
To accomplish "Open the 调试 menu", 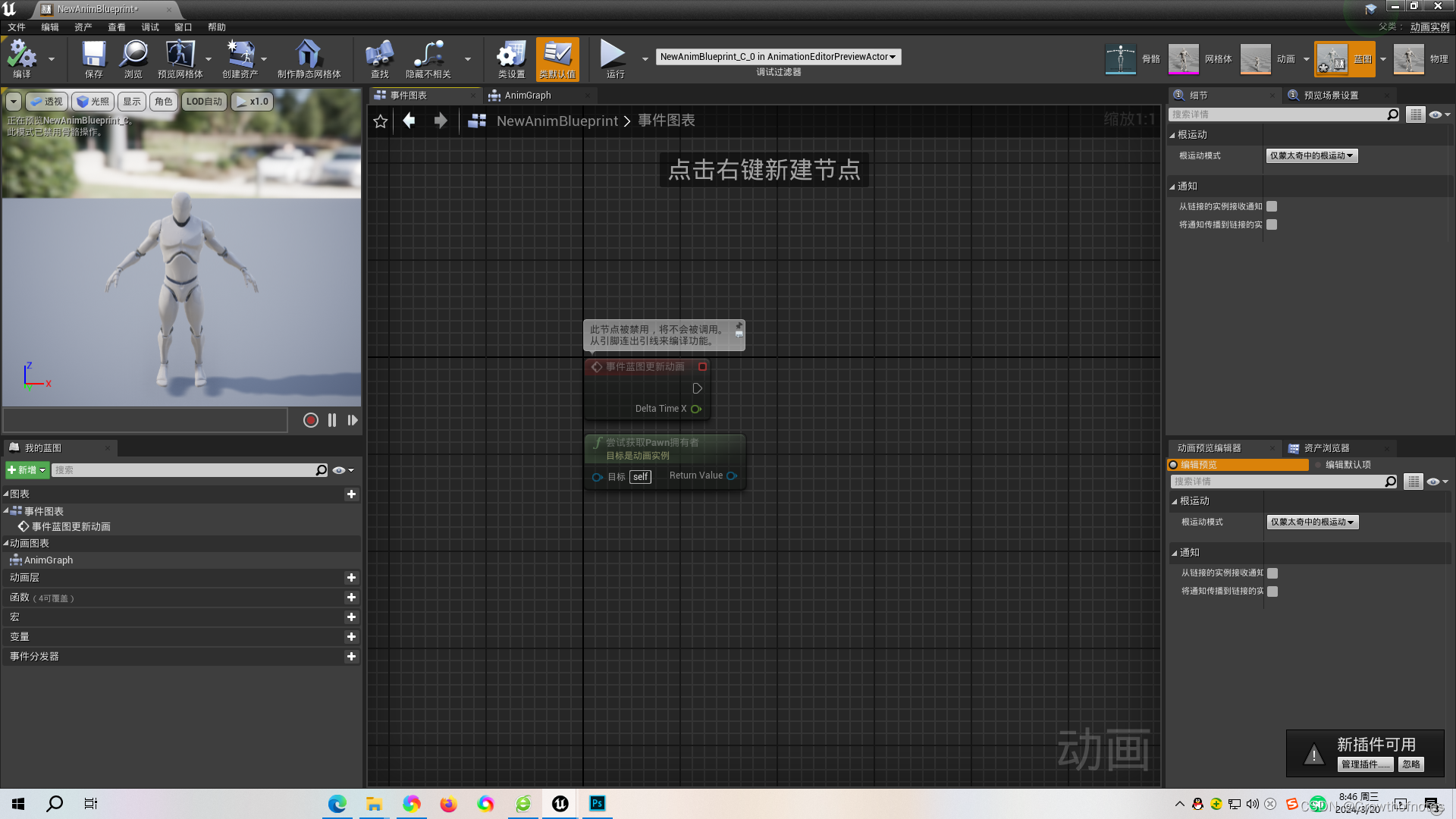I will pos(150,27).
